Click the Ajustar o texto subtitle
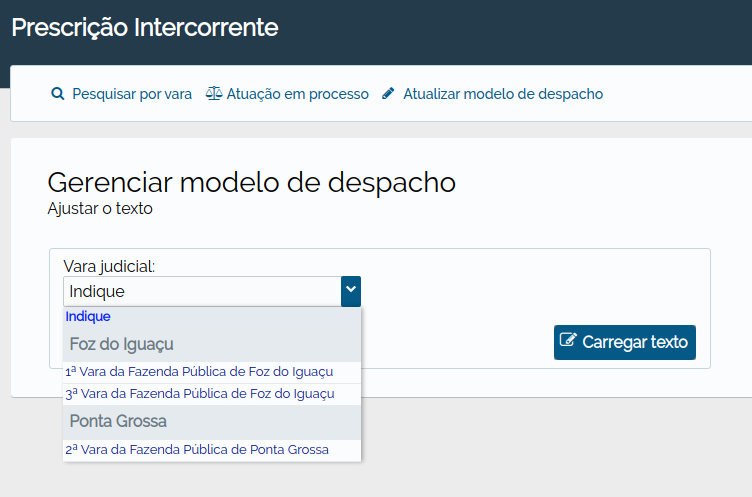Screen dimensions: 752x497 100,209
